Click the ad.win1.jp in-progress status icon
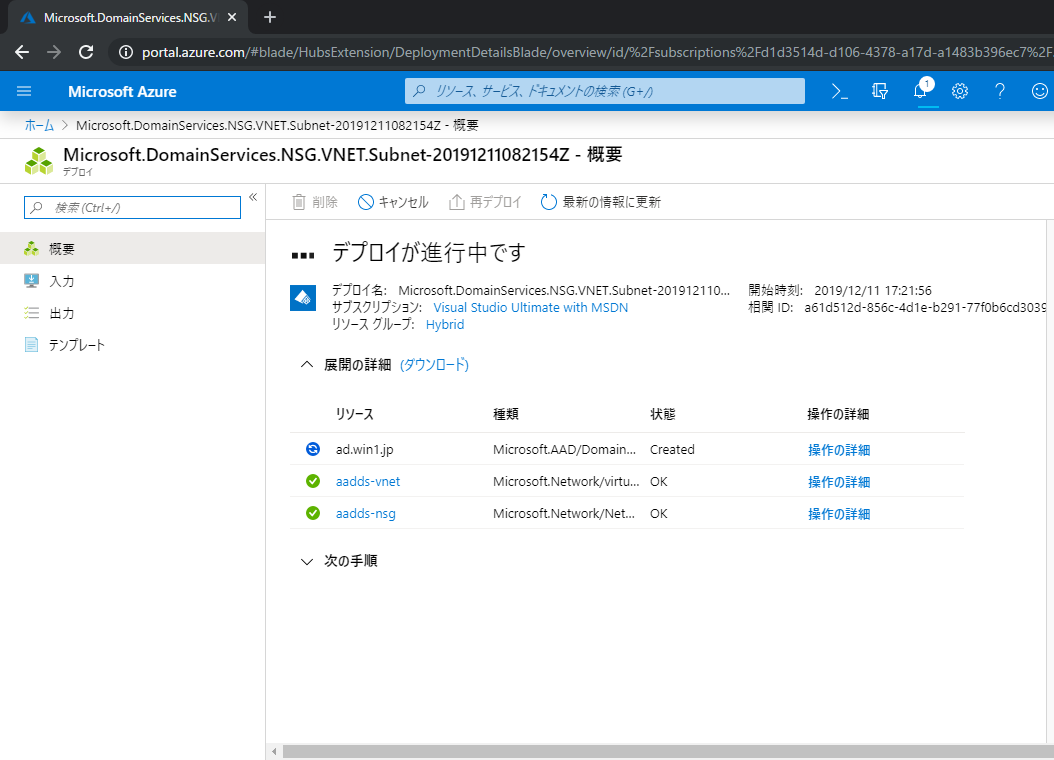 pos(313,449)
